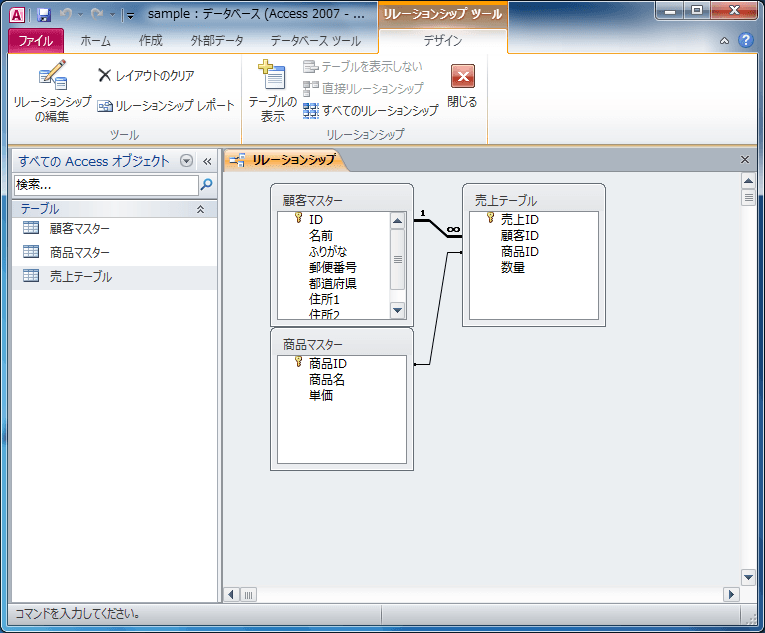Click Clear Layout (レイアウトのクリア)
Image resolution: width=765 pixels, height=633 pixels.
[x=146, y=75]
